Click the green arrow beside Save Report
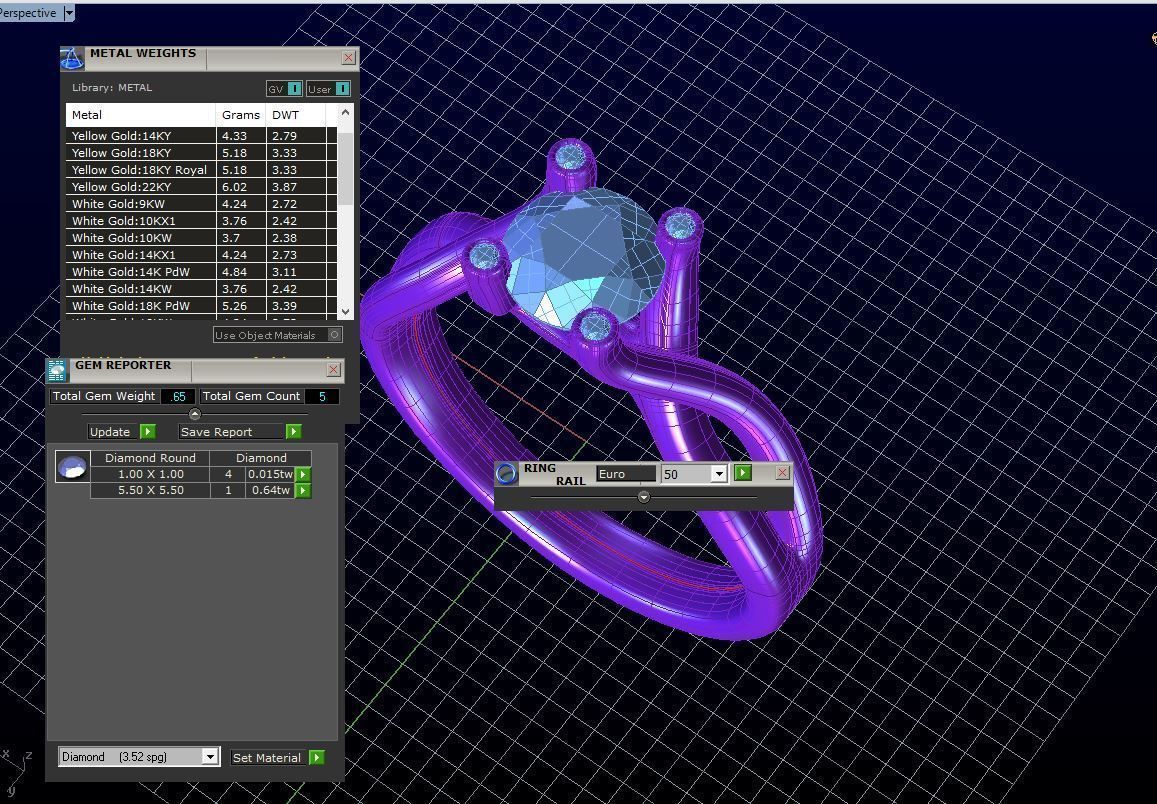 pos(293,432)
